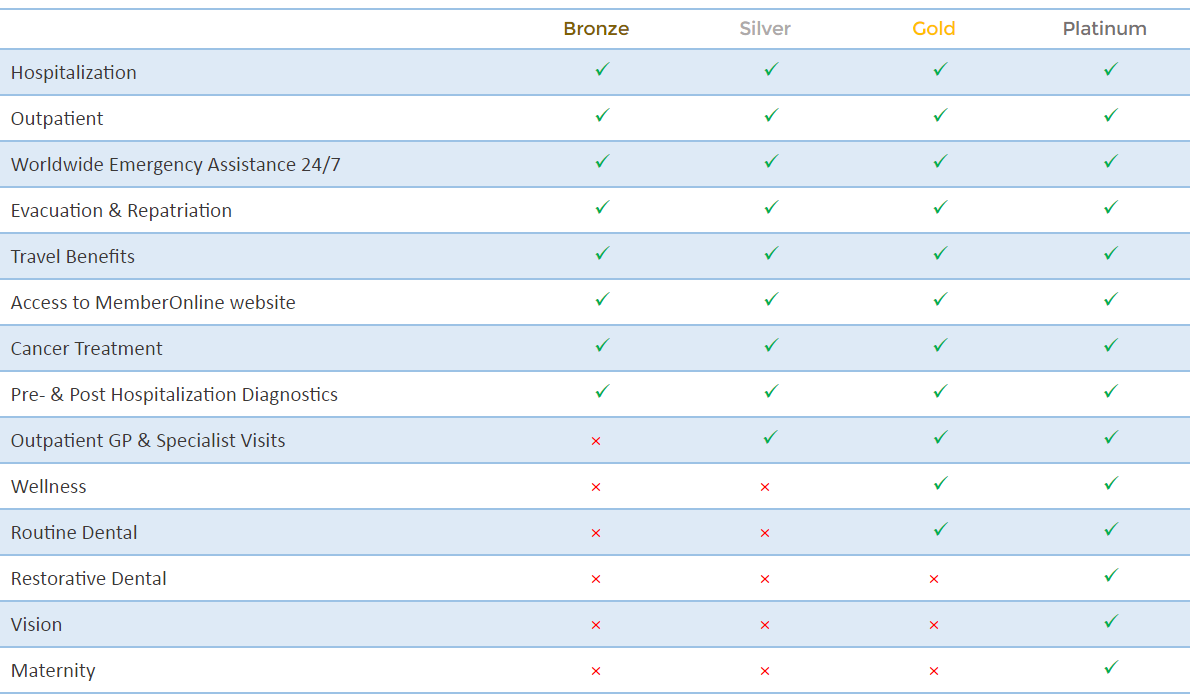Screen dimensions: 1190x696
Task: Click the Bronze red cross for Restorative Dental
Action: point(596,579)
